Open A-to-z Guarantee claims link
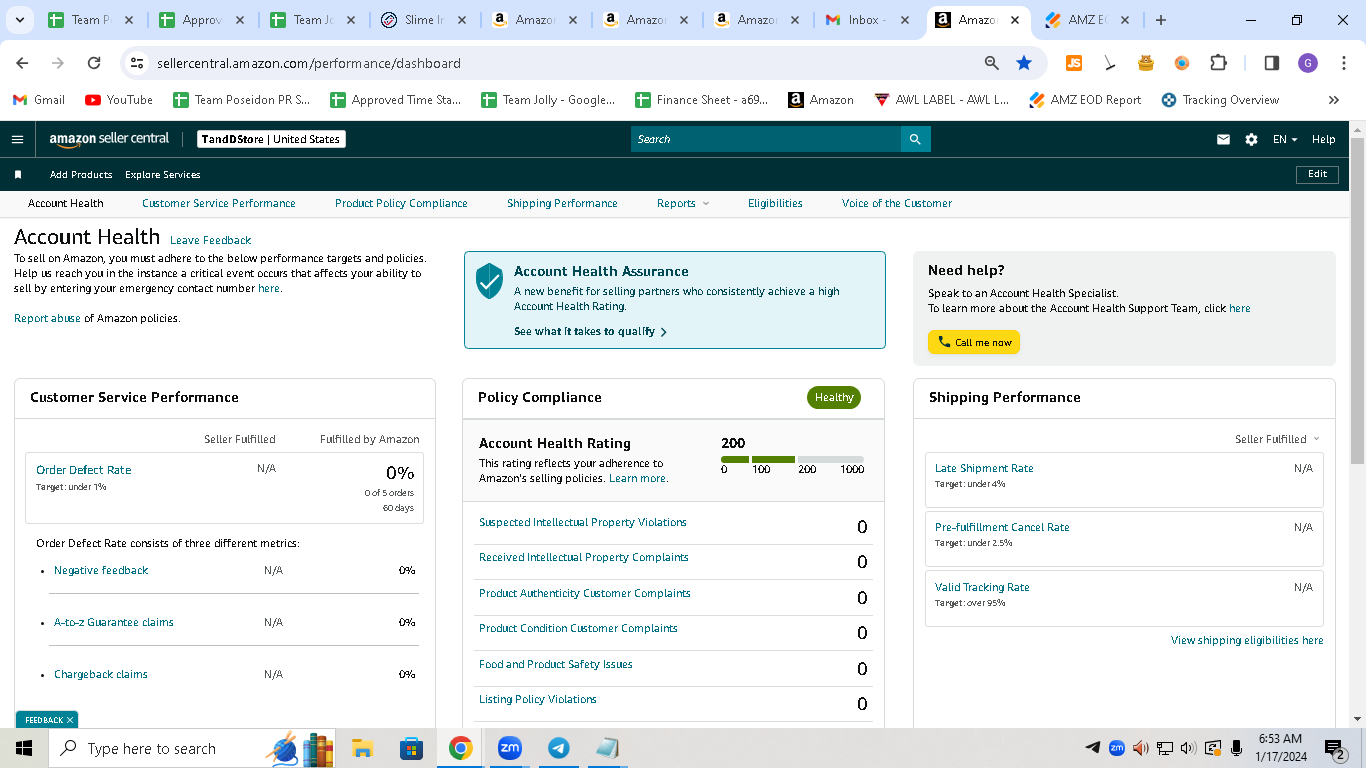 (x=114, y=622)
